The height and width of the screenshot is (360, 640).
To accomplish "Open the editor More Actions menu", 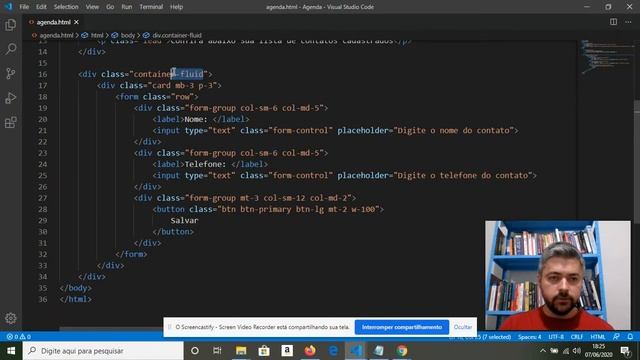I will click(628, 22).
